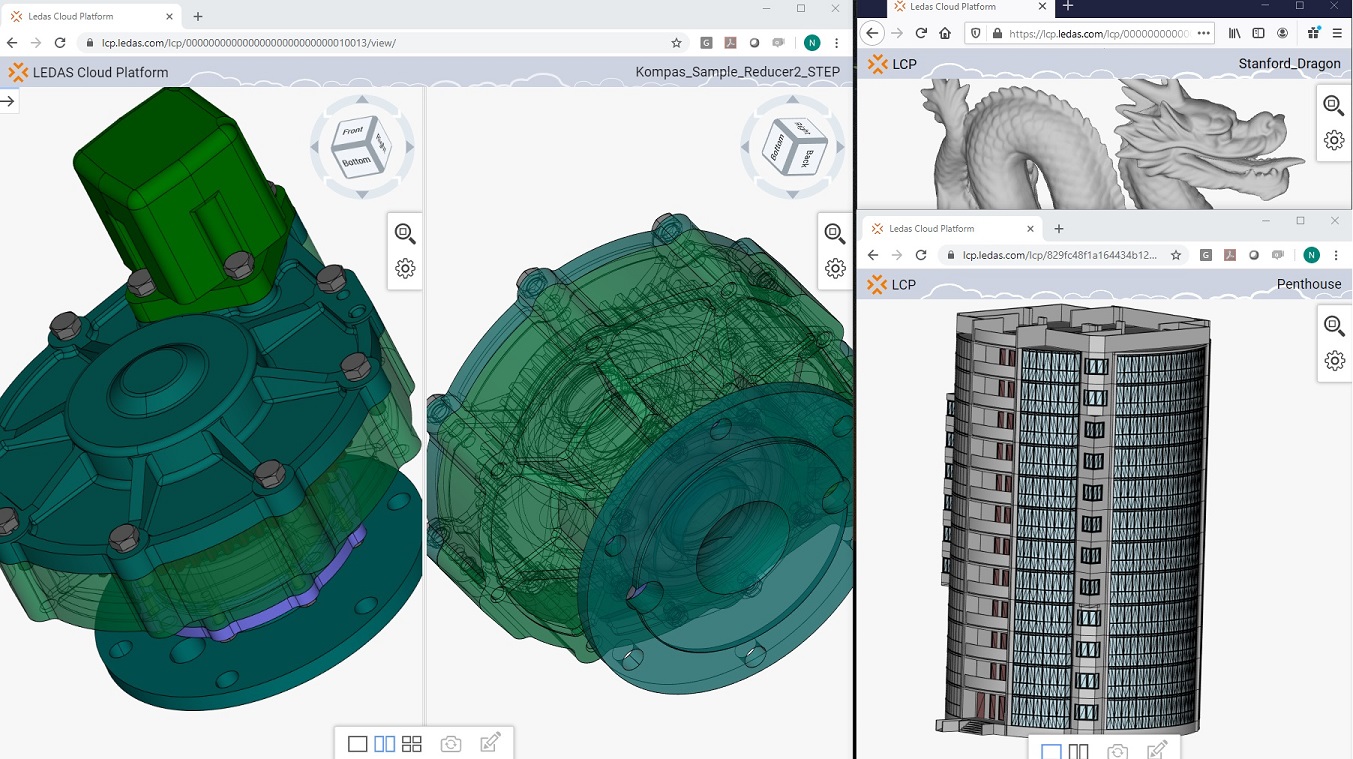This screenshot has height=759, width=1353.
Task: Click the Penthouse window address bar
Action: coord(1064,255)
